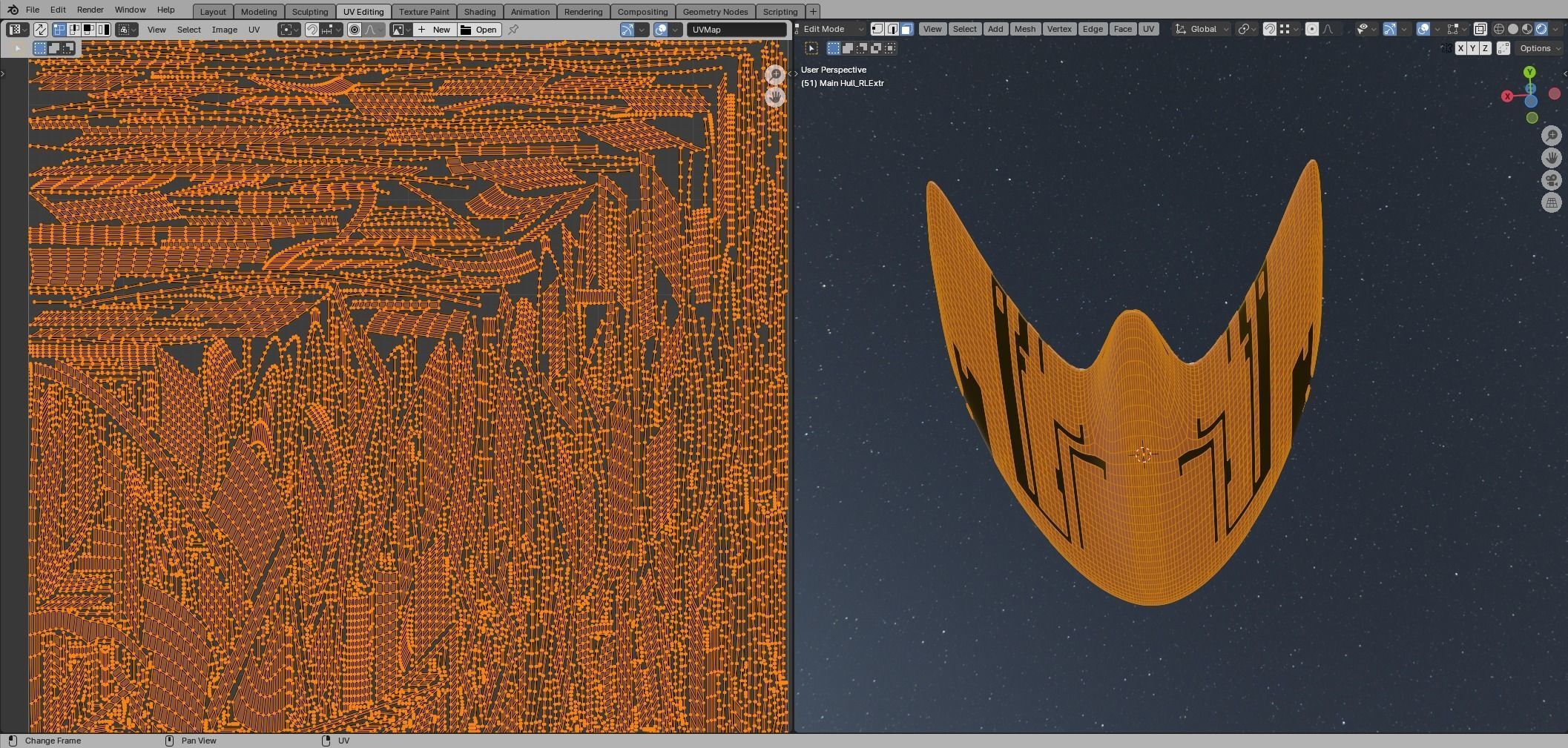Select UV vertex selection mode
1568x748 pixels.
pos(59,30)
